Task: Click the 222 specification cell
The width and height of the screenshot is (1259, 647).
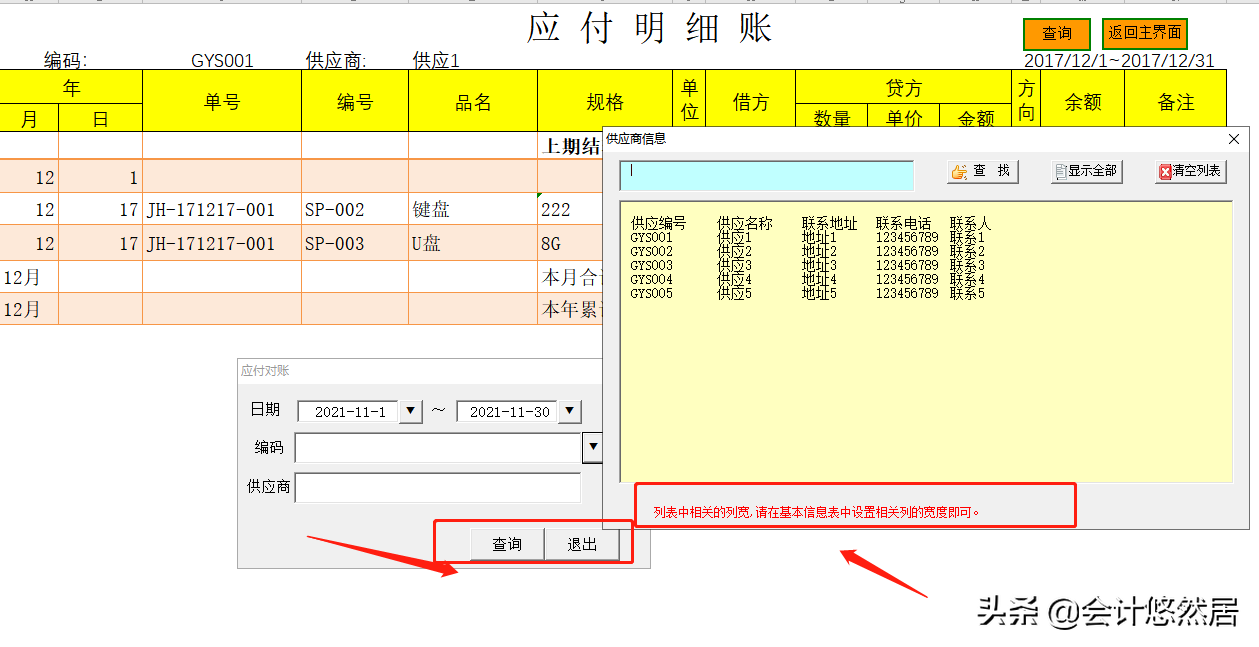Action: (570, 210)
